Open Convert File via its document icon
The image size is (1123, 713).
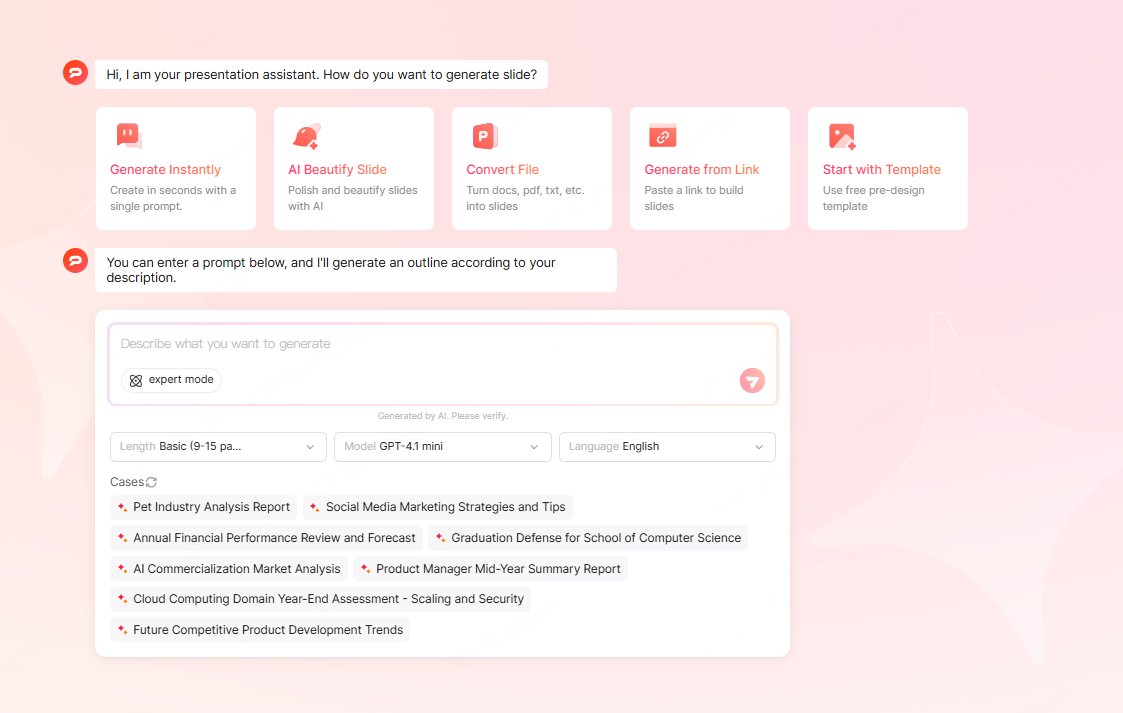click(x=484, y=135)
